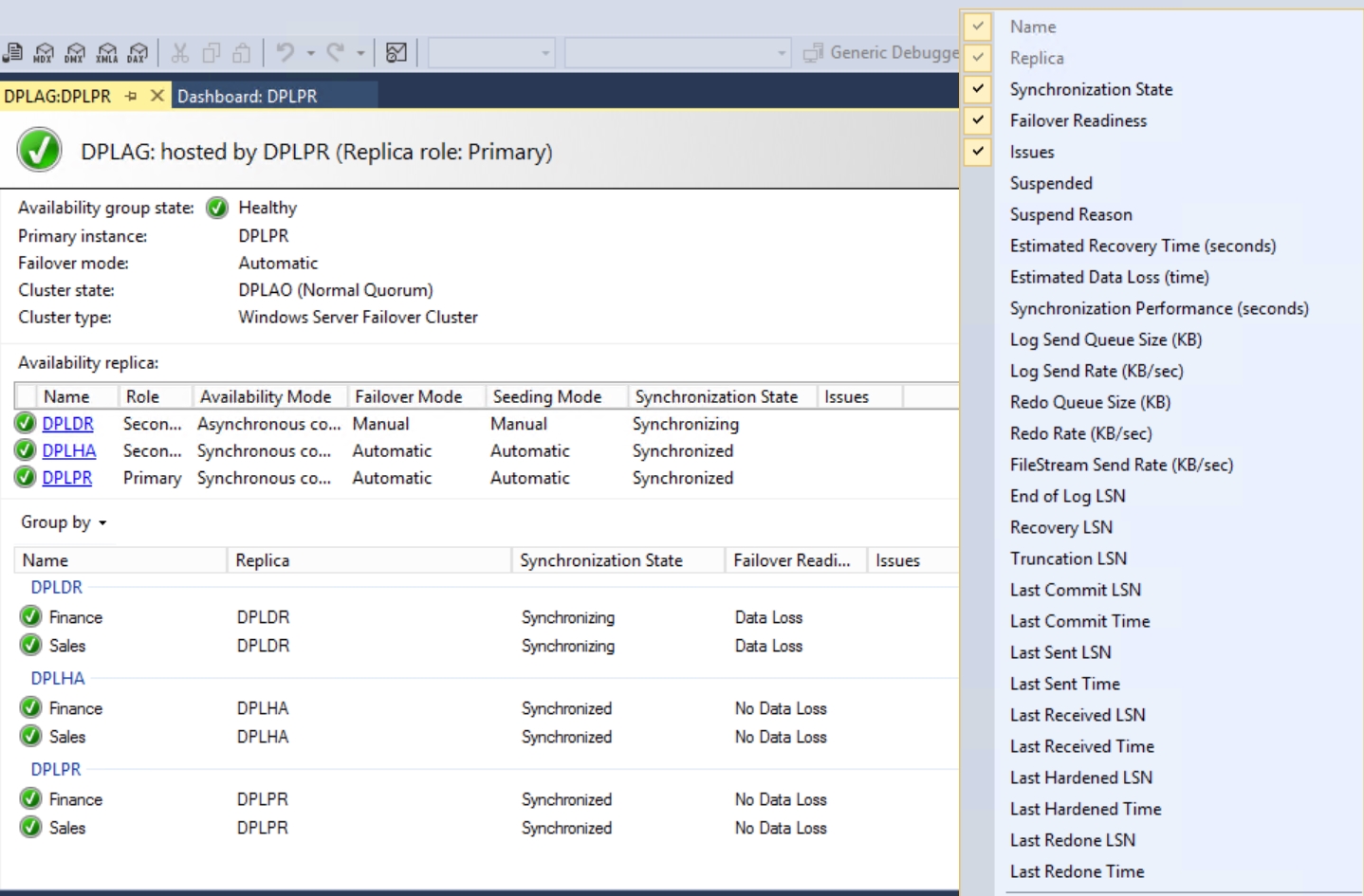Click Finance status icon under DPLPR group
This screenshot has height=896, width=1364.
tap(31, 798)
